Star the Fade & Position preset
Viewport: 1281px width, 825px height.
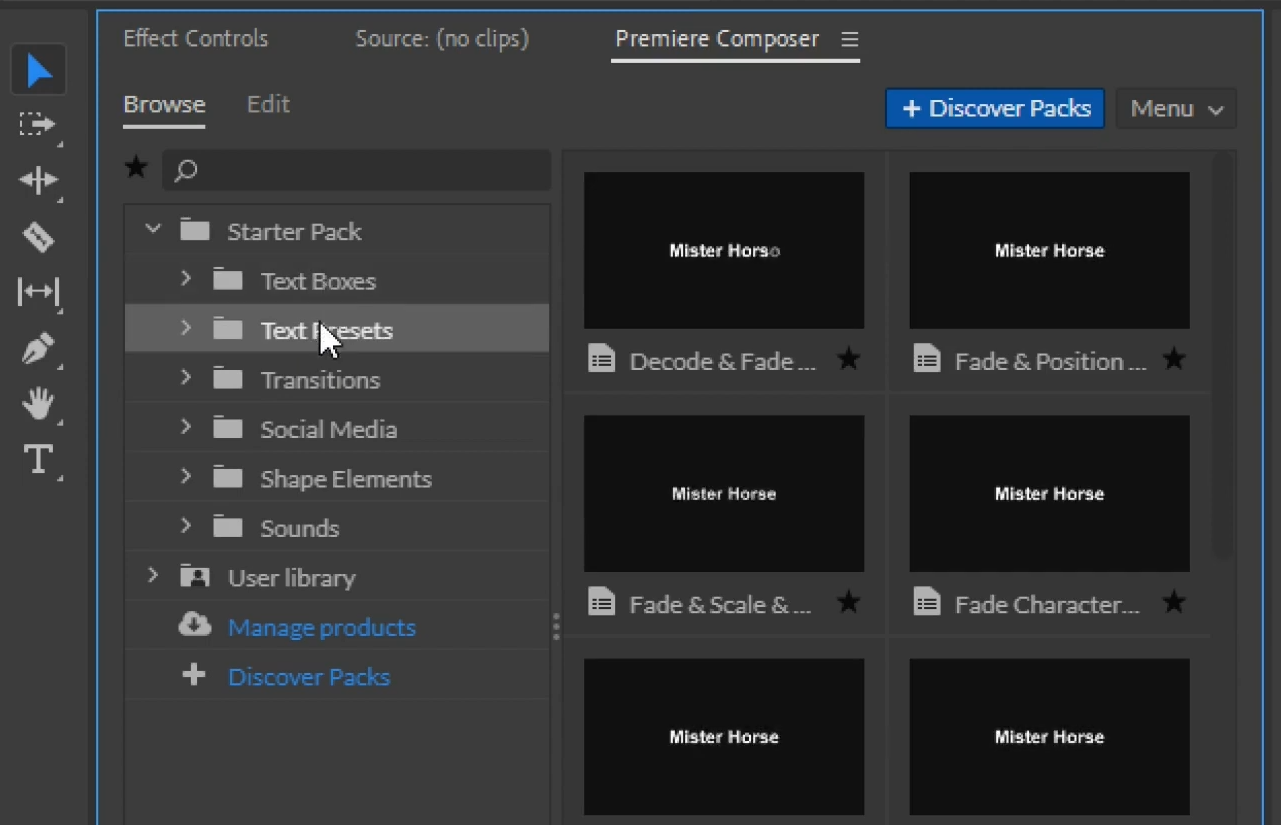click(1174, 360)
